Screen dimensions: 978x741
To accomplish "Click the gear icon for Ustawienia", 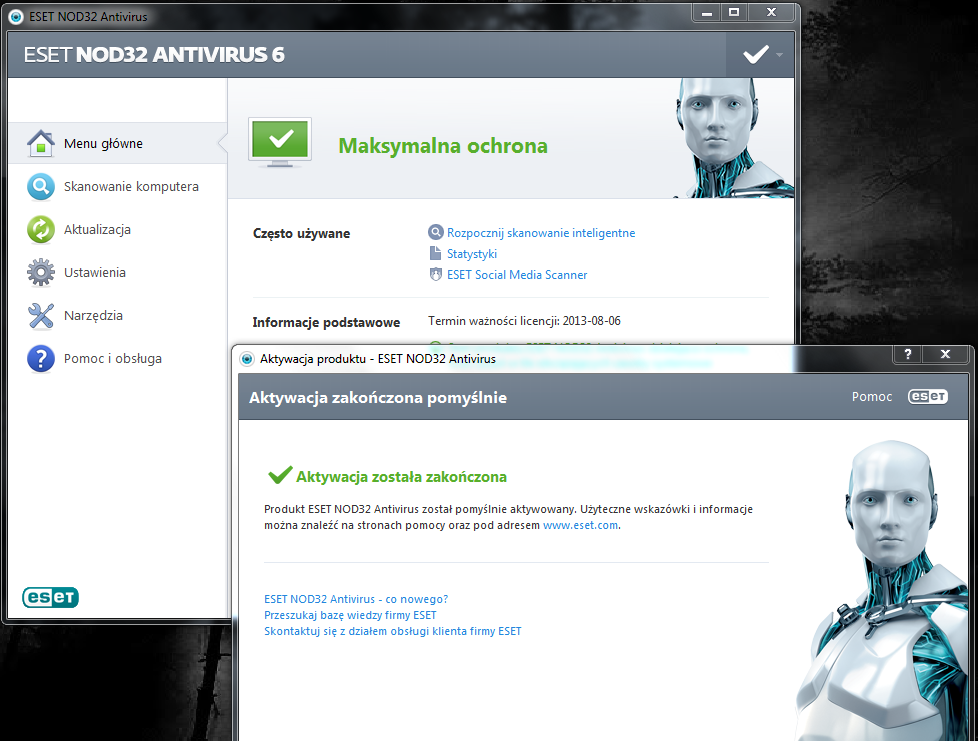I will tap(41, 273).
